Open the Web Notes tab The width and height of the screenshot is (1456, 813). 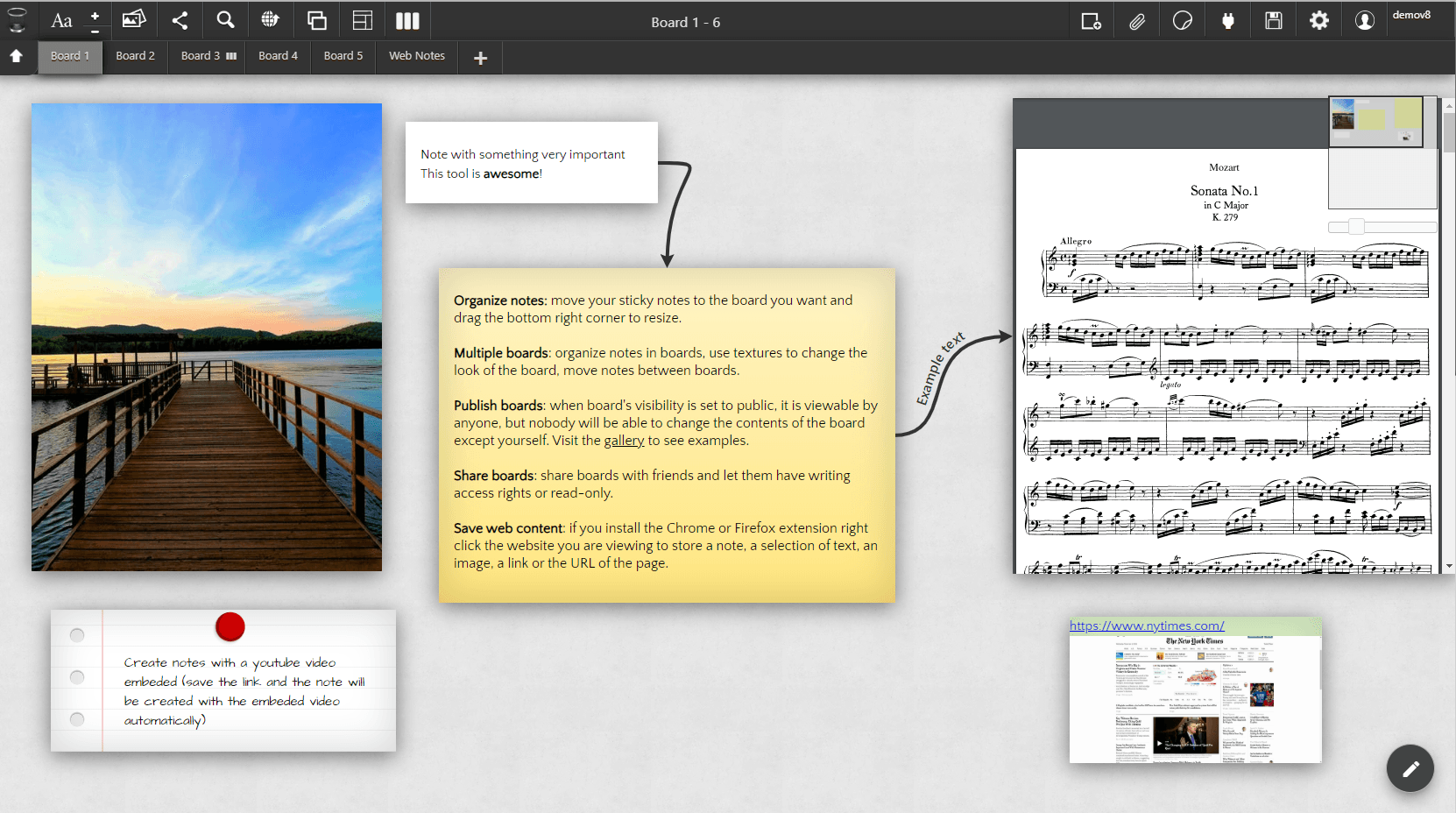pos(416,56)
